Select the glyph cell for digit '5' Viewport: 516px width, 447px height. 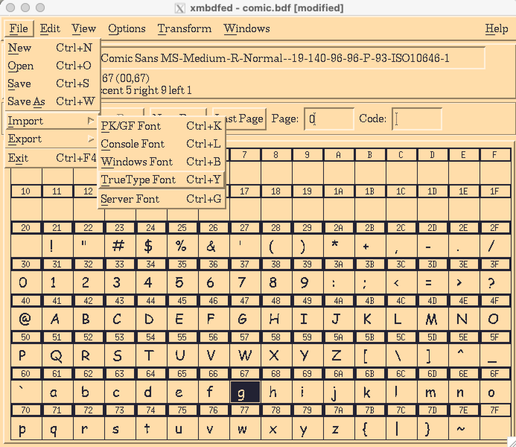[x=182, y=283]
